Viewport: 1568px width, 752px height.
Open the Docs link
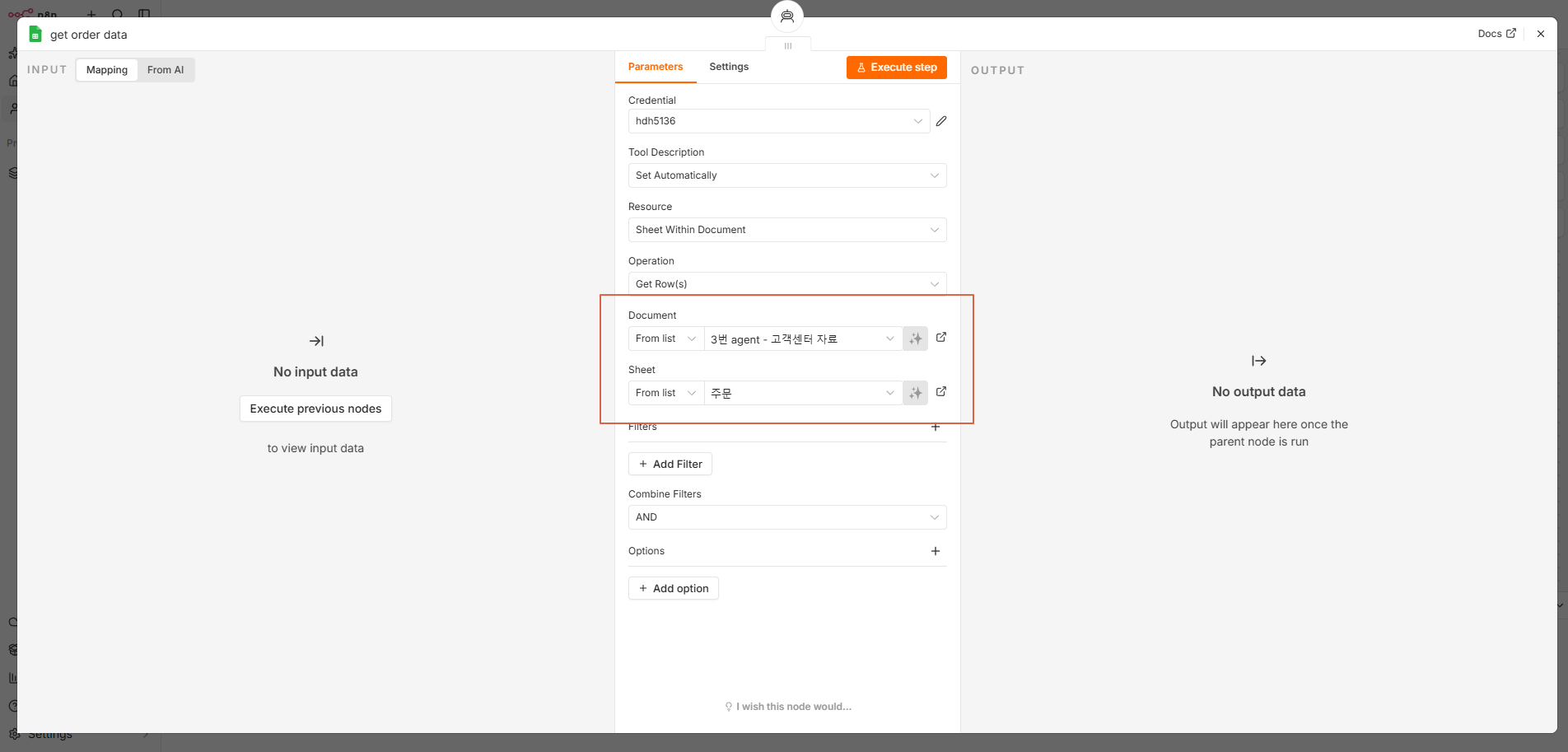[x=1496, y=34]
